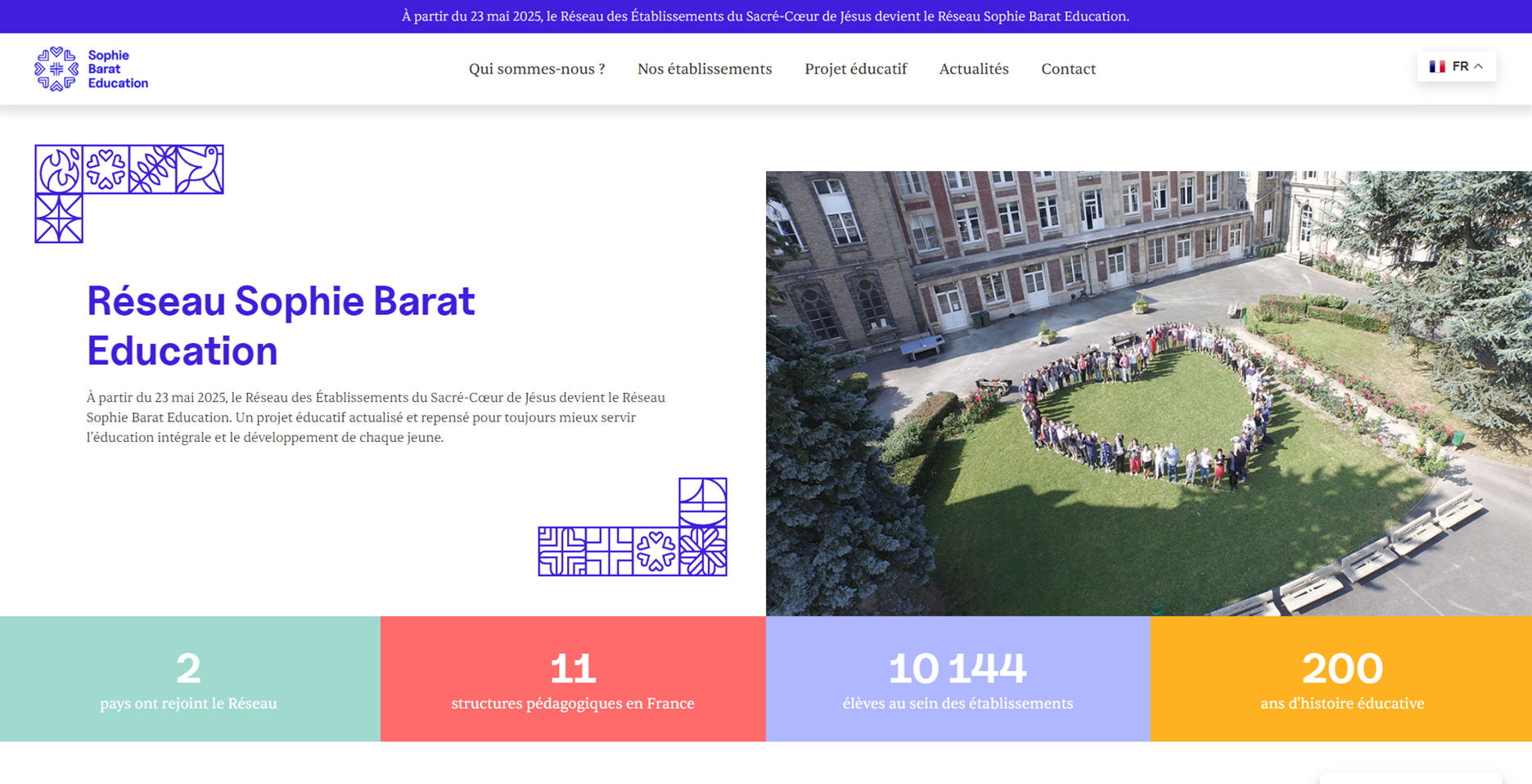Open the "Actualités" link

[x=974, y=70]
